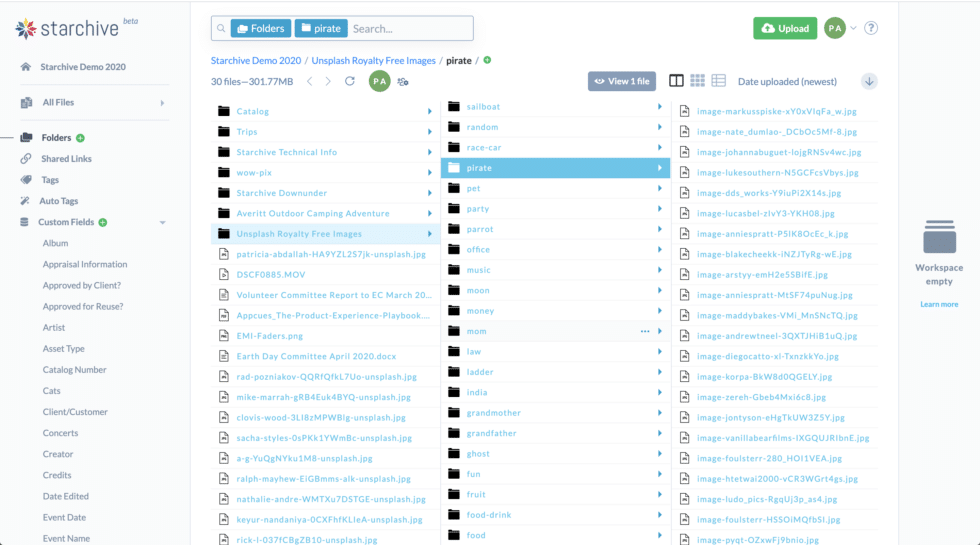
Task: Go to Unsplash Royalty Free Images breadcrumb
Action: [x=374, y=61]
